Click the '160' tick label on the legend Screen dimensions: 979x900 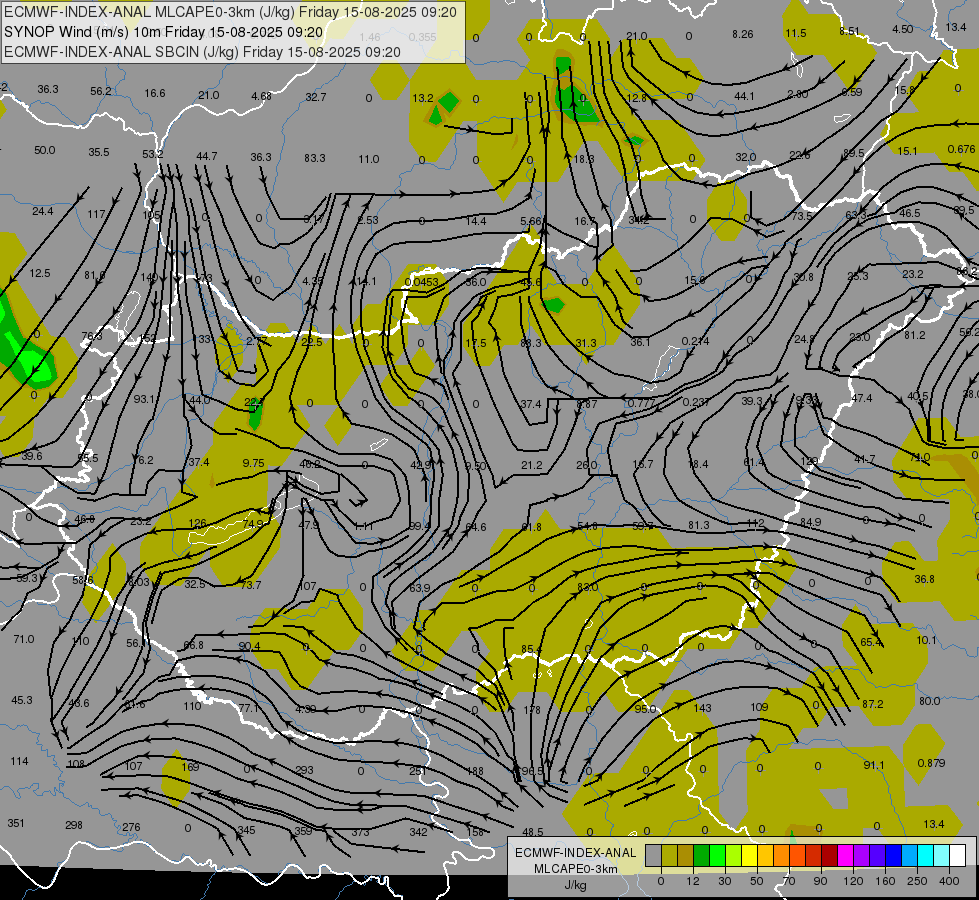(x=885, y=881)
